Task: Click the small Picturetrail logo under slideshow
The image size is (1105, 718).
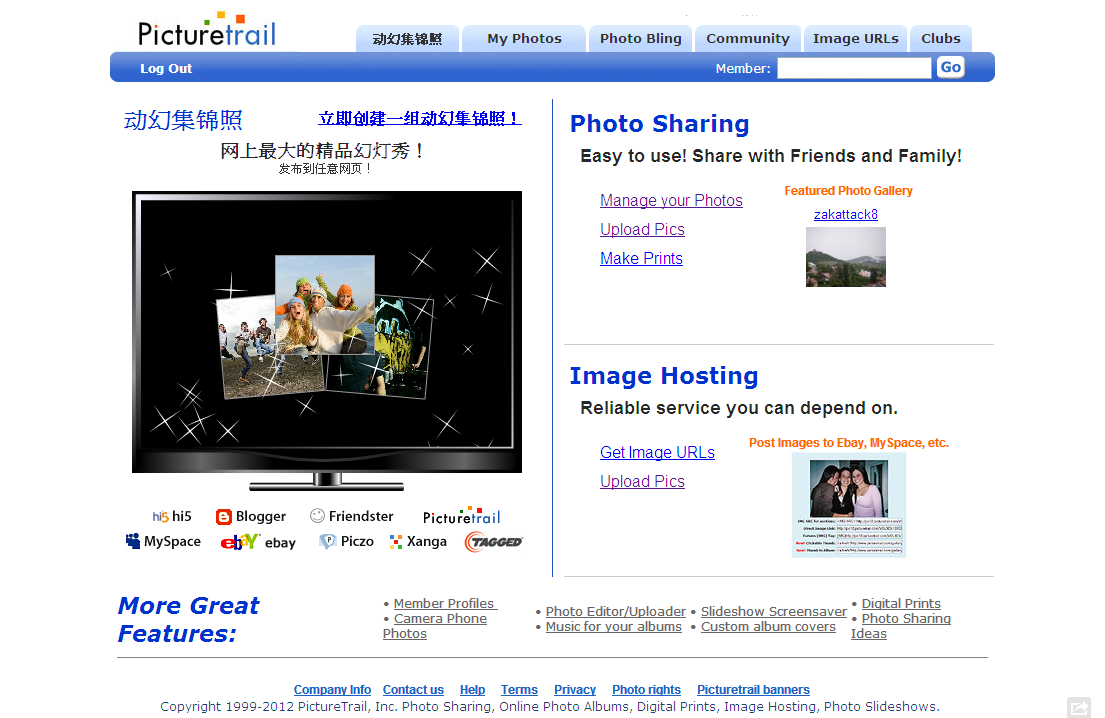Action: pyautogui.click(x=462, y=516)
